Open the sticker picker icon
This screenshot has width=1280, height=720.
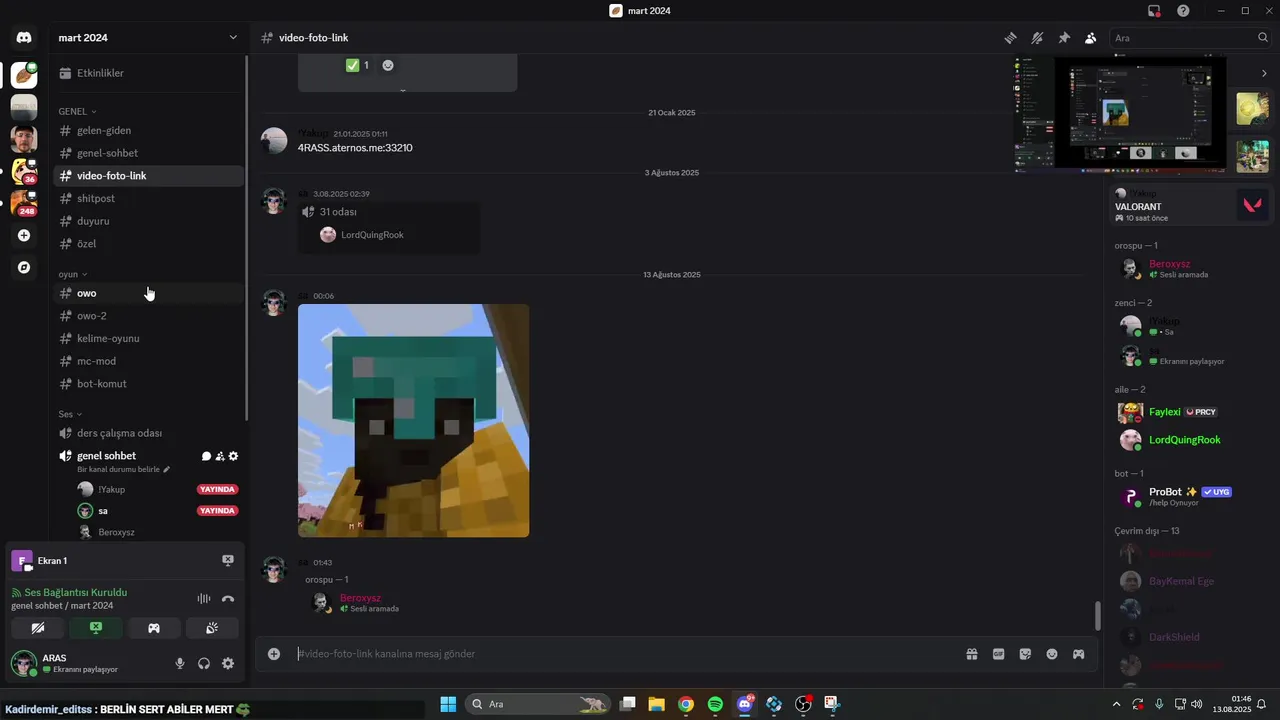tap(1025, 654)
